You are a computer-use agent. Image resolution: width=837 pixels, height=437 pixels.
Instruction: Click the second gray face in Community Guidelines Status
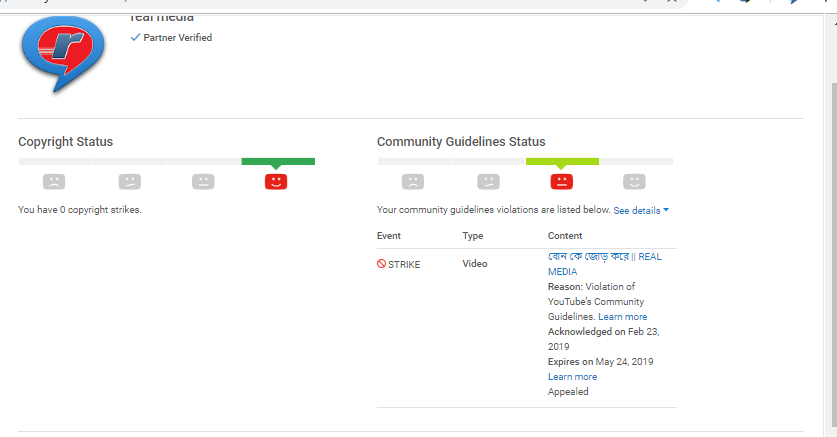(x=488, y=182)
